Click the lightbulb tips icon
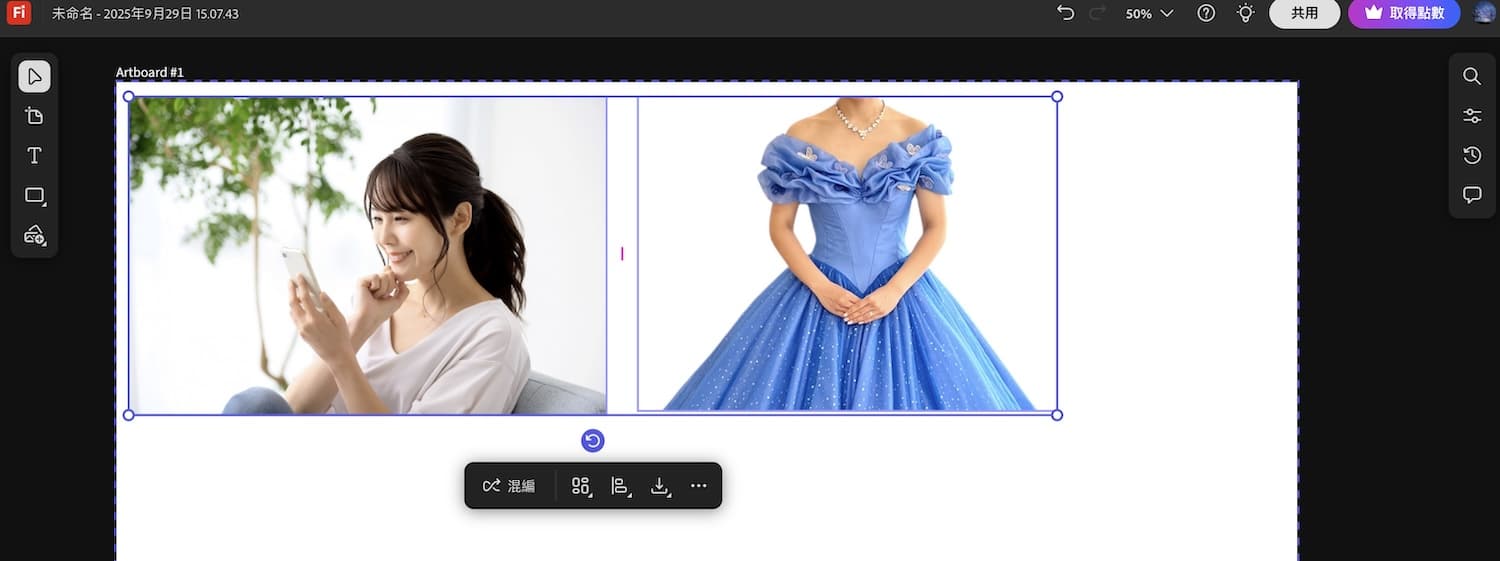1500x561 pixels. click(1245, 14)
